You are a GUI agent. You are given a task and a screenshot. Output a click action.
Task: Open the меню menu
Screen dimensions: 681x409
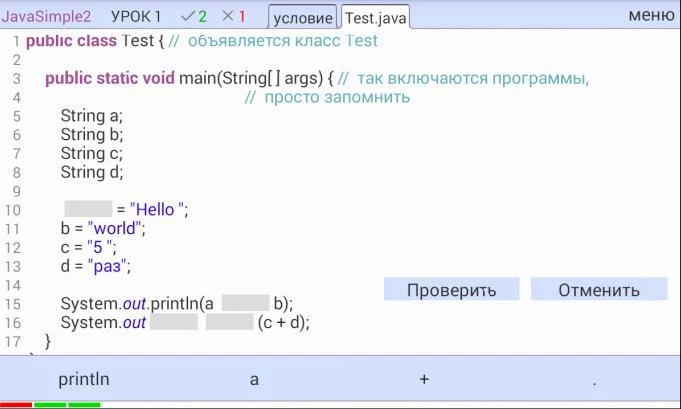(x=651, y=15)
